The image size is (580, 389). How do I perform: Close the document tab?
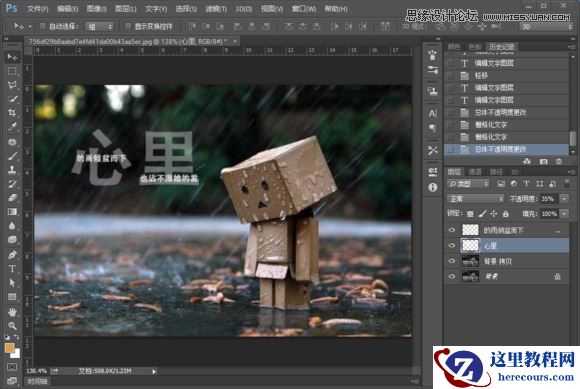tap(235, 41)
